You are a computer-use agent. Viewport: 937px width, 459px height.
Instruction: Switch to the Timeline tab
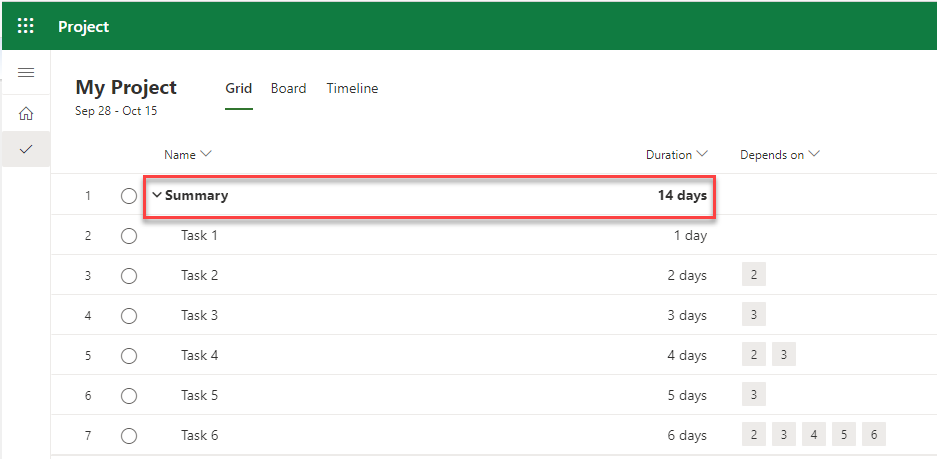click(352, 89)
